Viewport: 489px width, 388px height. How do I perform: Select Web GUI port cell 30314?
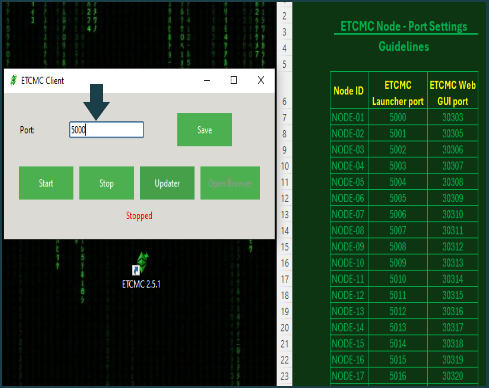coord(453,279)
